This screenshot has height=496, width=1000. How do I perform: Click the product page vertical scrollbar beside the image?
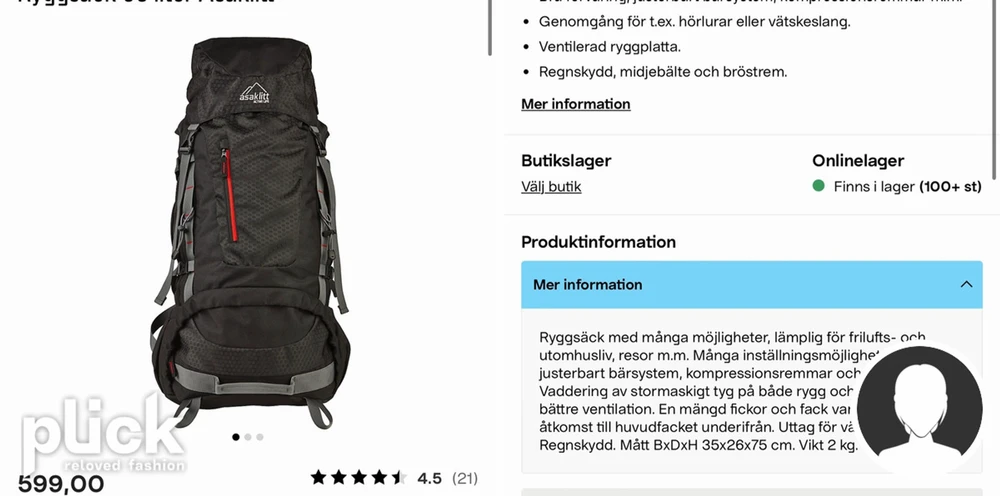coord(490,27)
